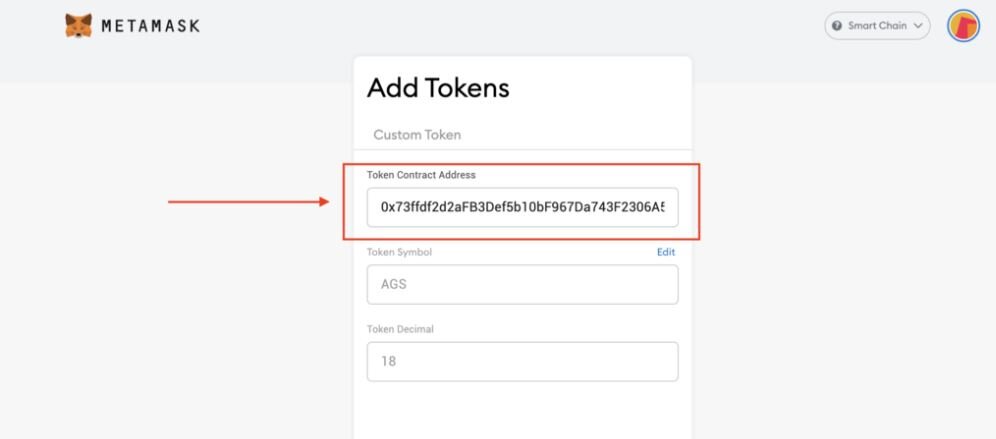Click the Token Decimal label text
Screen dimensions: 996x439
click(400, 329)
